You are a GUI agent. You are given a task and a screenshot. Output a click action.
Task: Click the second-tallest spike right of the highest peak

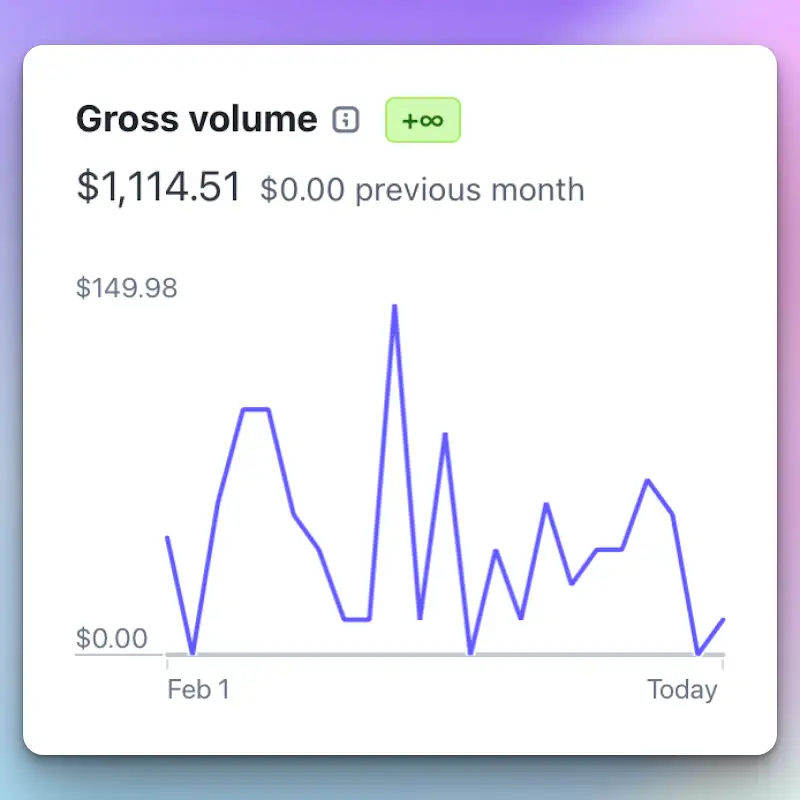[x=445, y=434]
